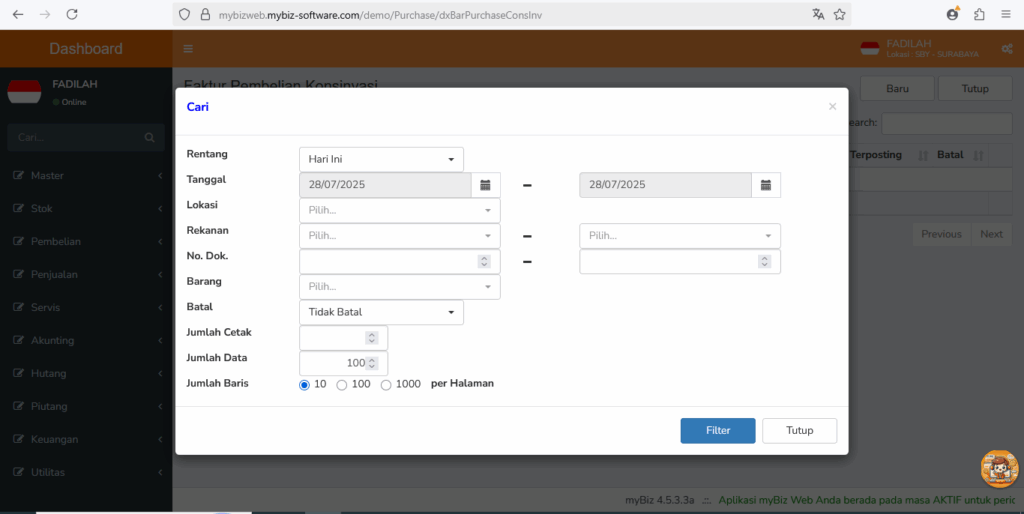The height and width of the screenshot is (514, 1024).
Task: Open the first Rekanan dropdown
Action: 400,236
